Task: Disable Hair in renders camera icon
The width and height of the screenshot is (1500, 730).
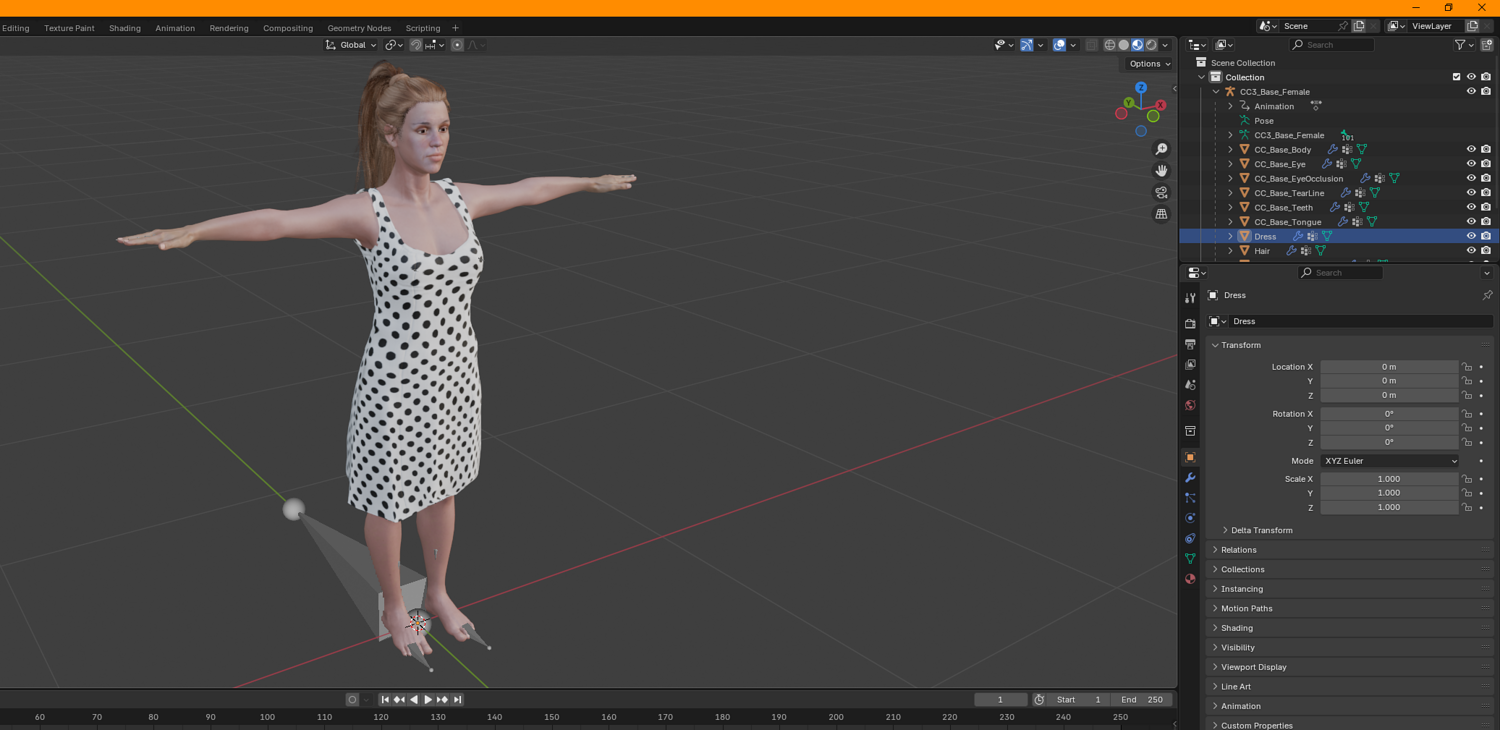Action: click(x=1486, y=251)
